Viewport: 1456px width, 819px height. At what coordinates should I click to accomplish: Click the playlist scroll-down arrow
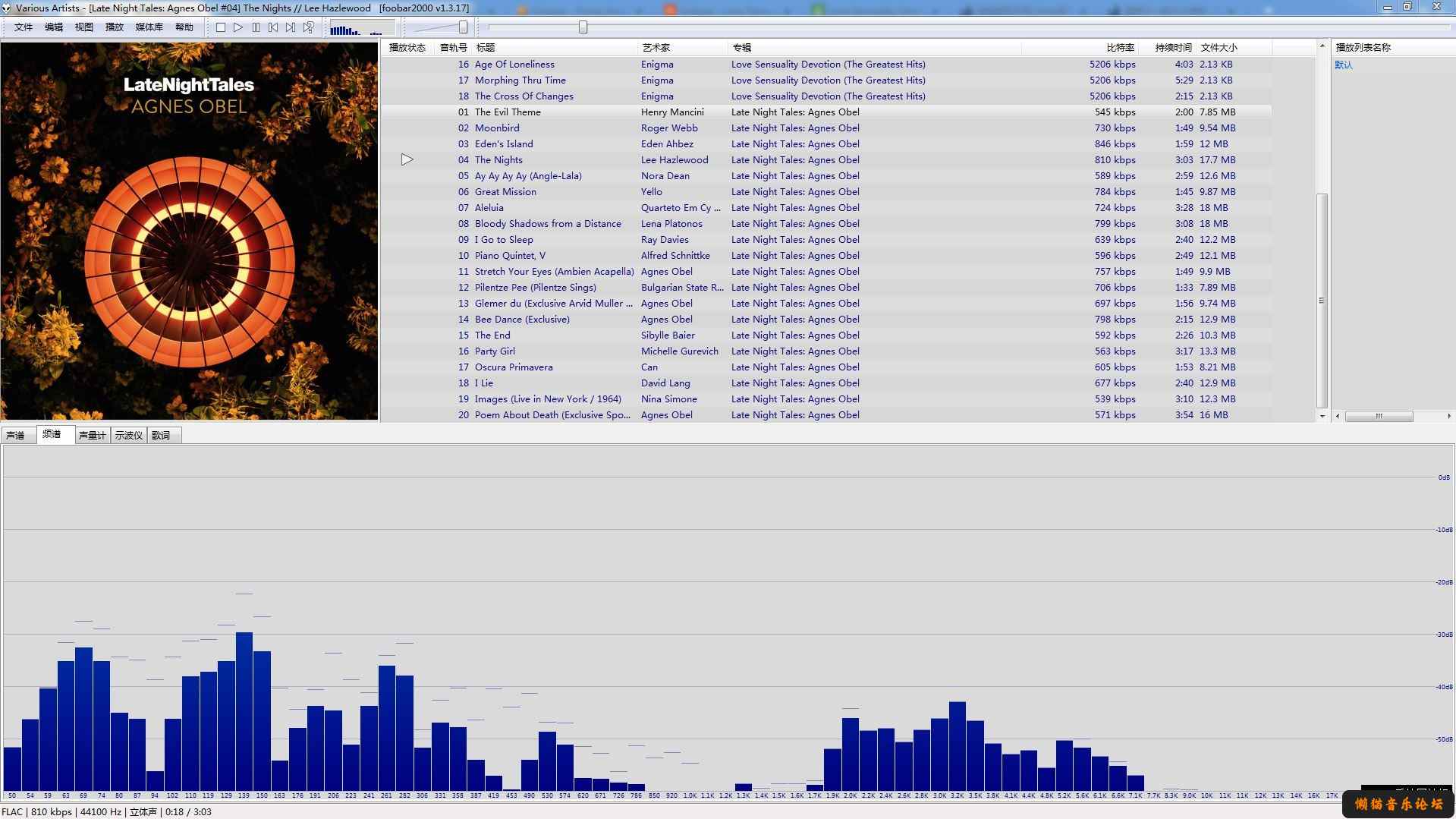[1322, 416]
